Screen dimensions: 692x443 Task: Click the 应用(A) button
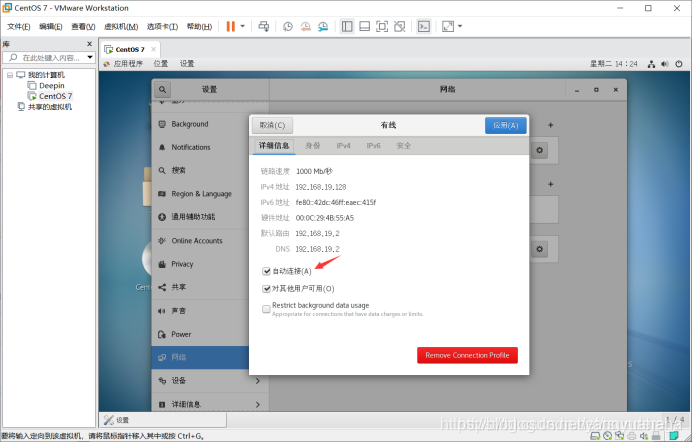click(505, 126)
